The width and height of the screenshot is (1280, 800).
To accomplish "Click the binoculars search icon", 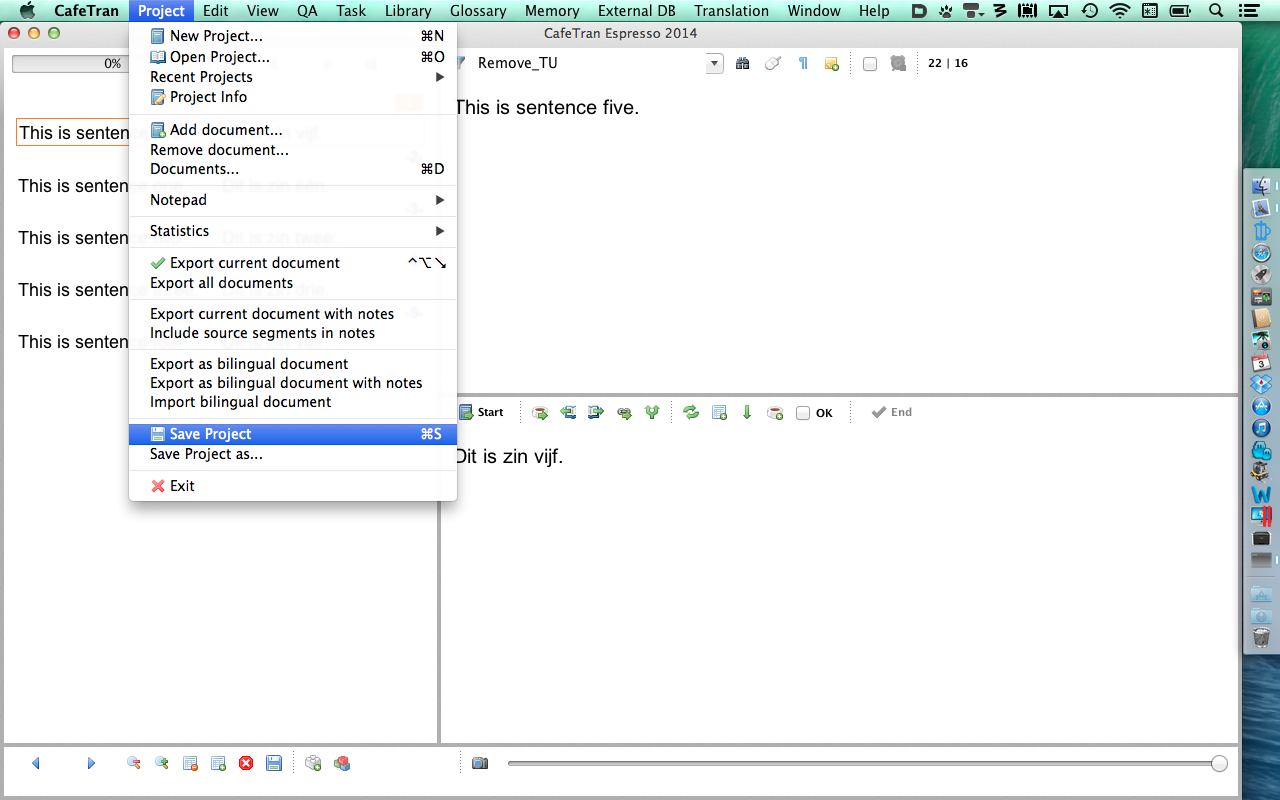I will (742, 63).
